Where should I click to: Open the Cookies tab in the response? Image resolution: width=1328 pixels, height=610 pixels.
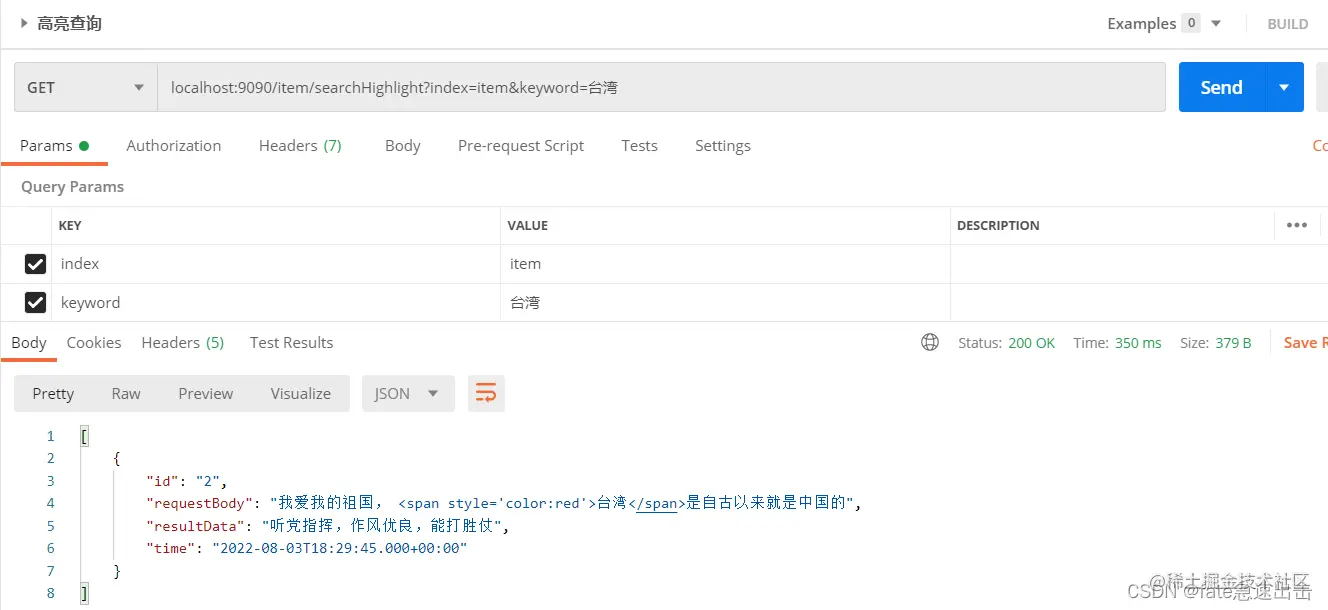[93, 342]
